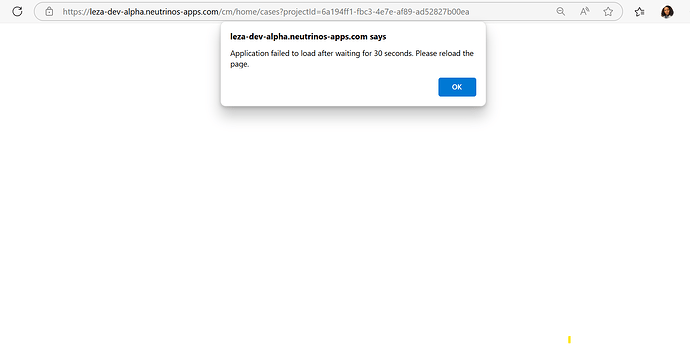690x361 pixels.
Task: Click the blank white page area below the alert
Action: tap(345, 220)
